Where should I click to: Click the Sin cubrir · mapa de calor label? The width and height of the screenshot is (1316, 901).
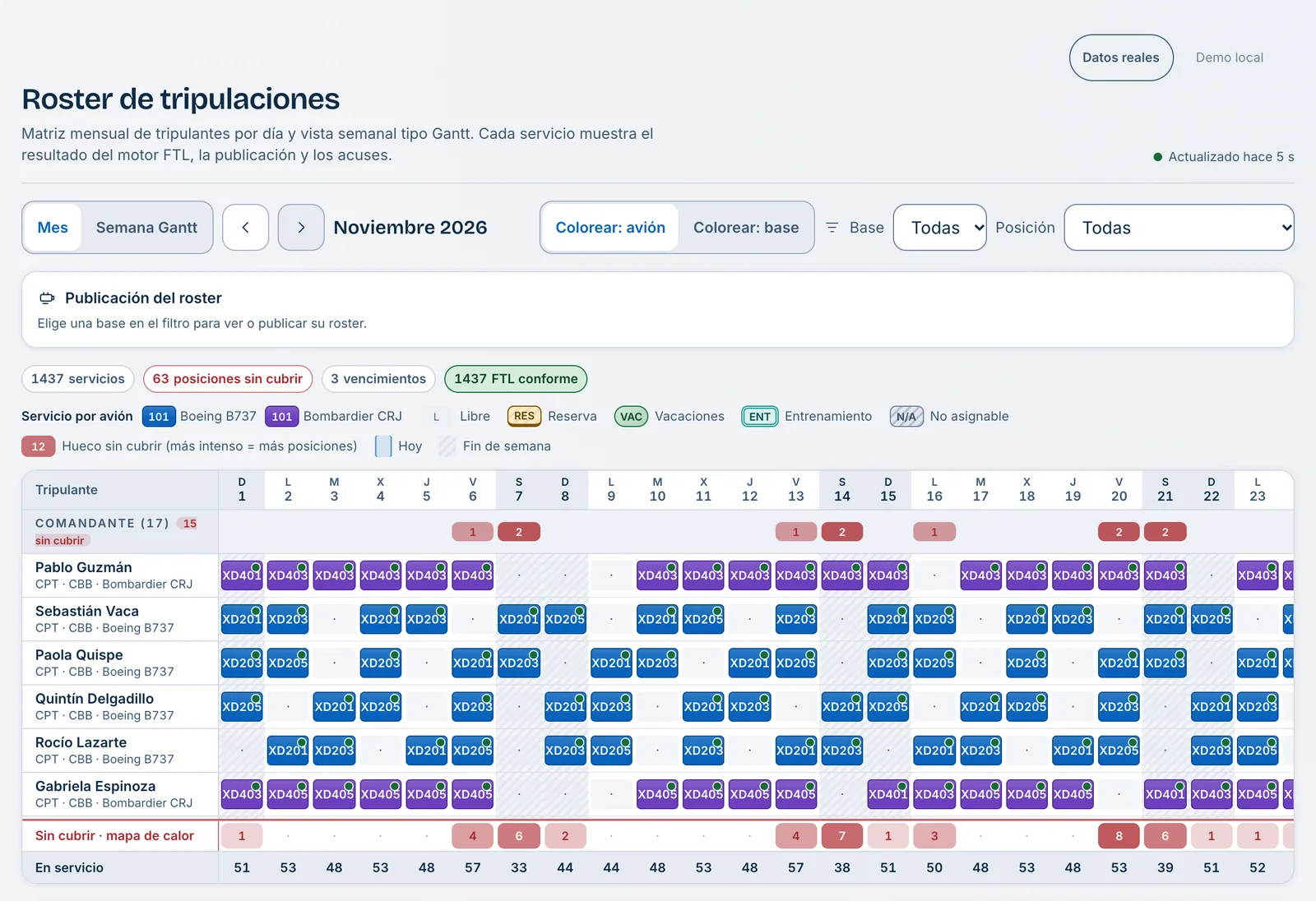114,836
